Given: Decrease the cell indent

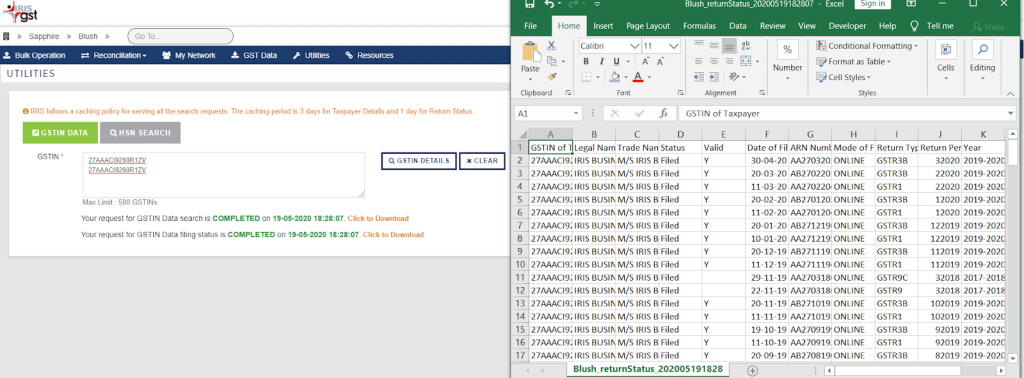Looking at the screenshot, I should click(698, 77).
